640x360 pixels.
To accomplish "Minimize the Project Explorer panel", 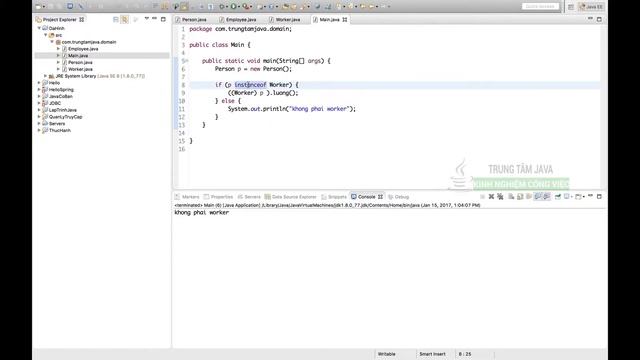I will [155, 19].
